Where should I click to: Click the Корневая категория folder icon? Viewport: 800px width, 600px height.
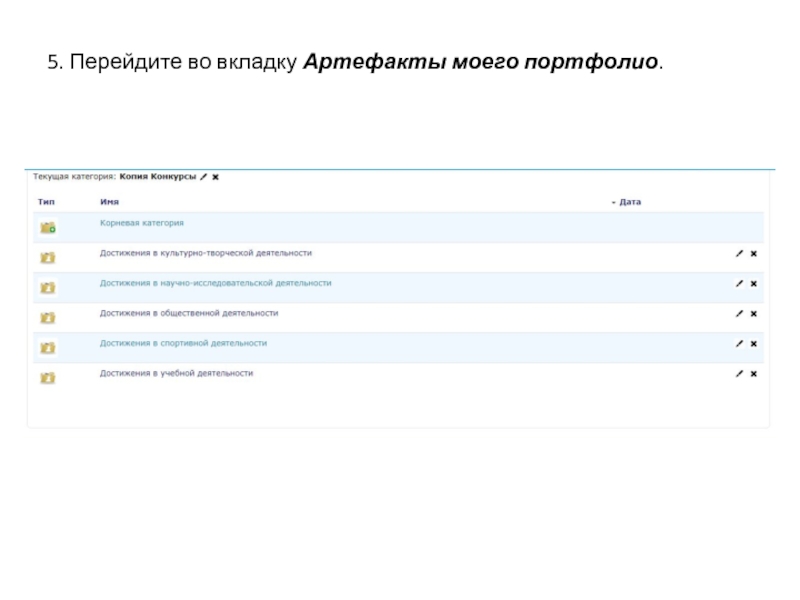(x=47, y=228)
